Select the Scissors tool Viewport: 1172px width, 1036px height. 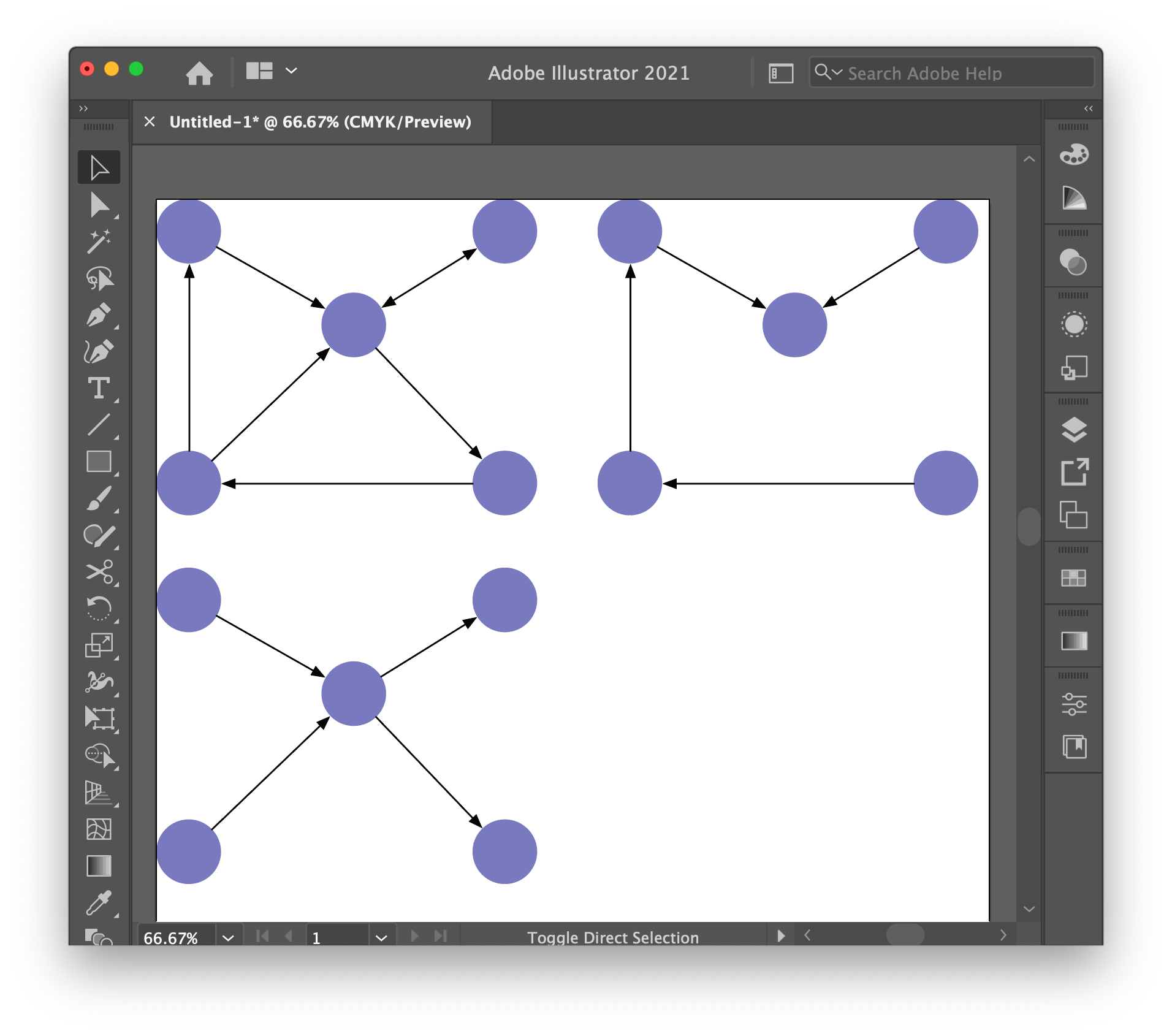(99, 572)
